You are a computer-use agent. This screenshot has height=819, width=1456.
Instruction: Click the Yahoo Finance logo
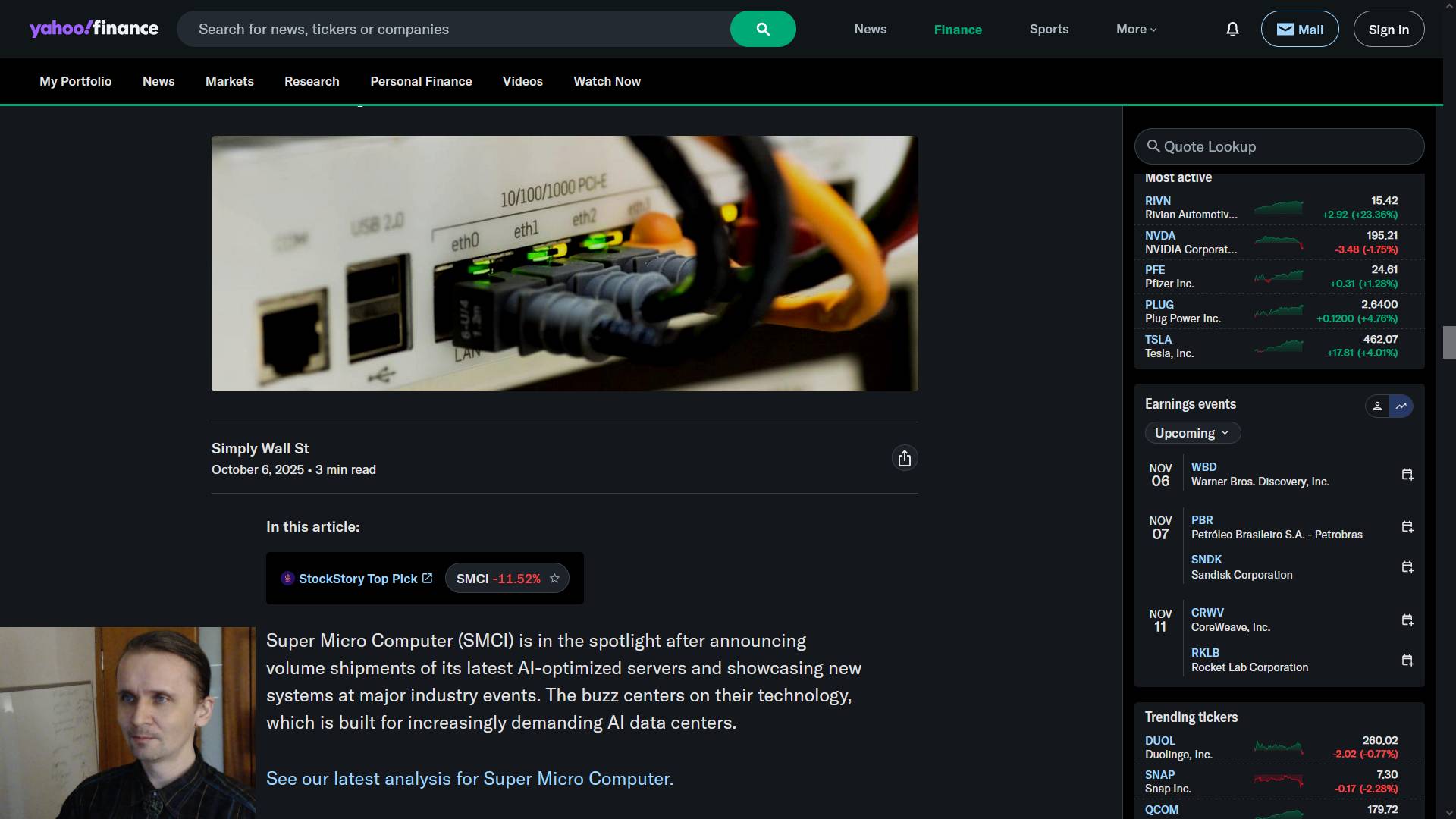94,29
